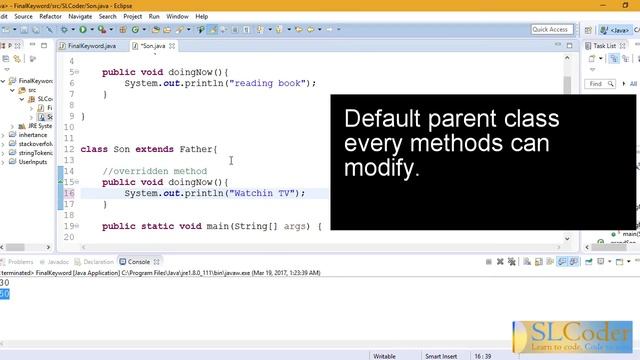This screenshot has height=360, width=640.
Task: Open dropdown next to Debug button
Action: (x=73, y=29)
